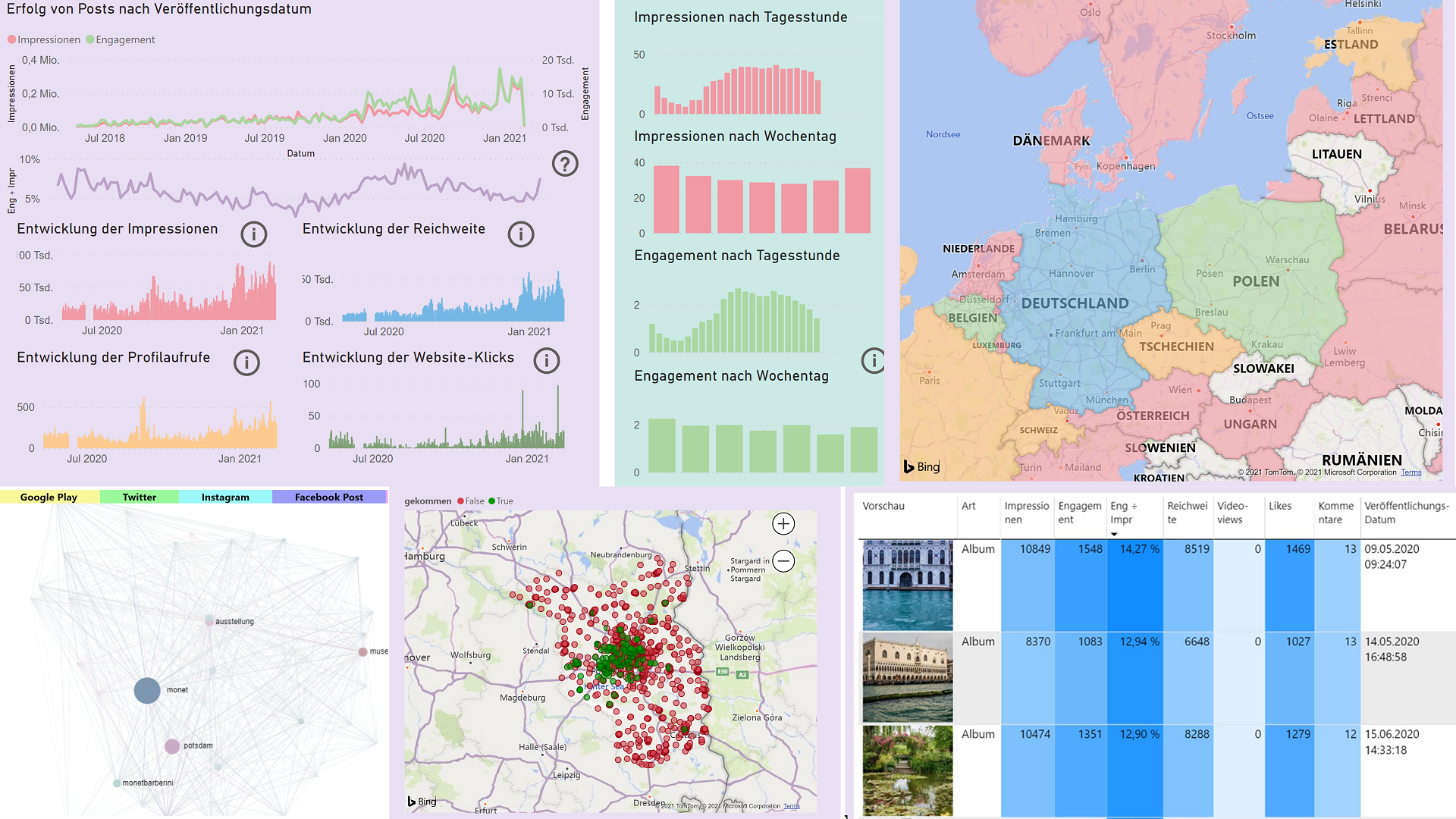The width and height of the screenshot is (1456, 819).
Task: Click the question mark help icon
Action: coord(565,164)
